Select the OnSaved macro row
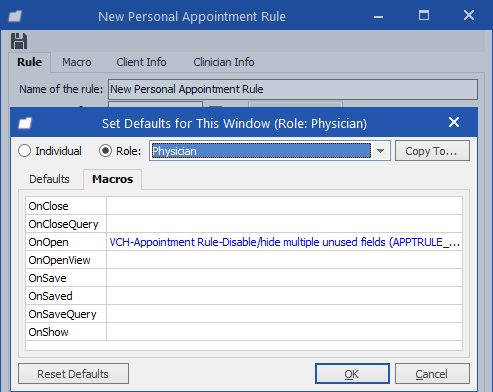The height and width of the screenshot is (392, 493). pyautogui.click(x=244, y=296)
